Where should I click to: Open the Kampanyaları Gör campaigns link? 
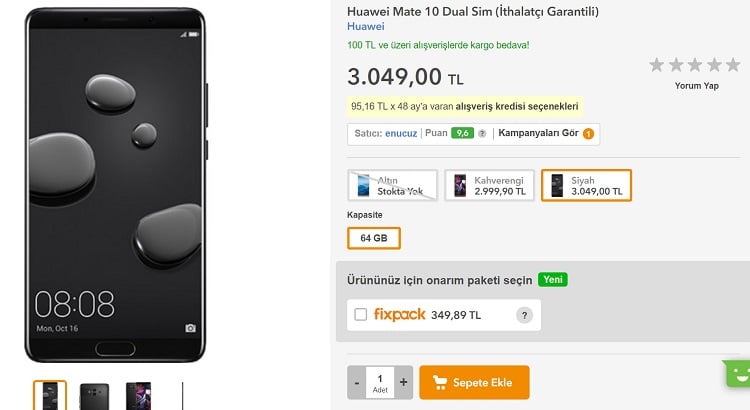click(540, 133)
